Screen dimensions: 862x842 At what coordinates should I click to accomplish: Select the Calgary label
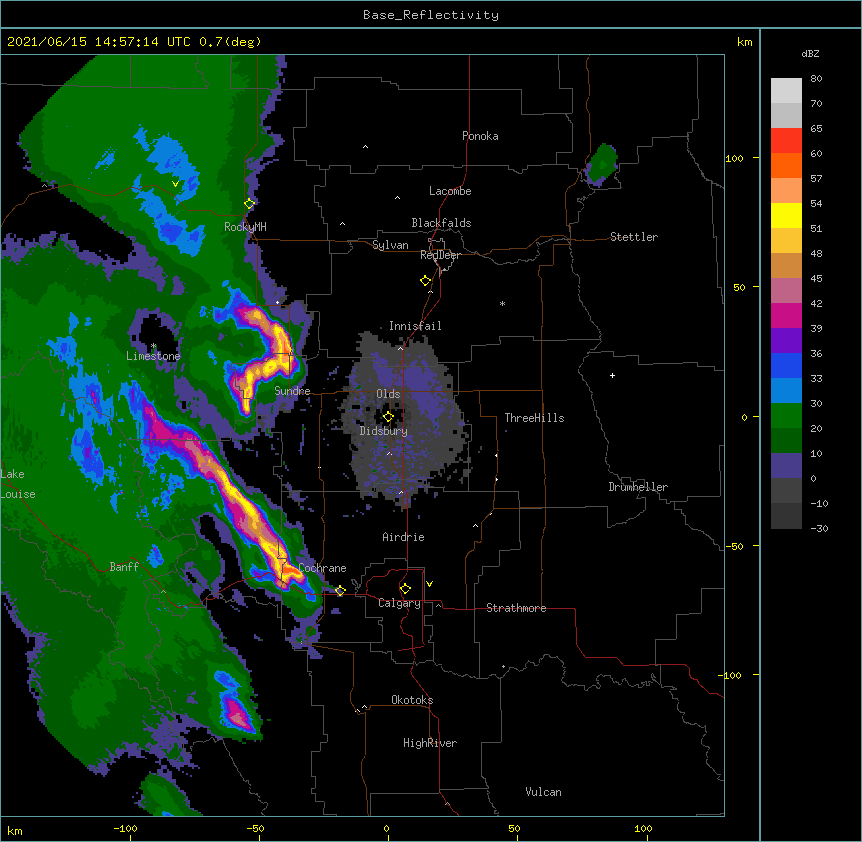point(399,603)
